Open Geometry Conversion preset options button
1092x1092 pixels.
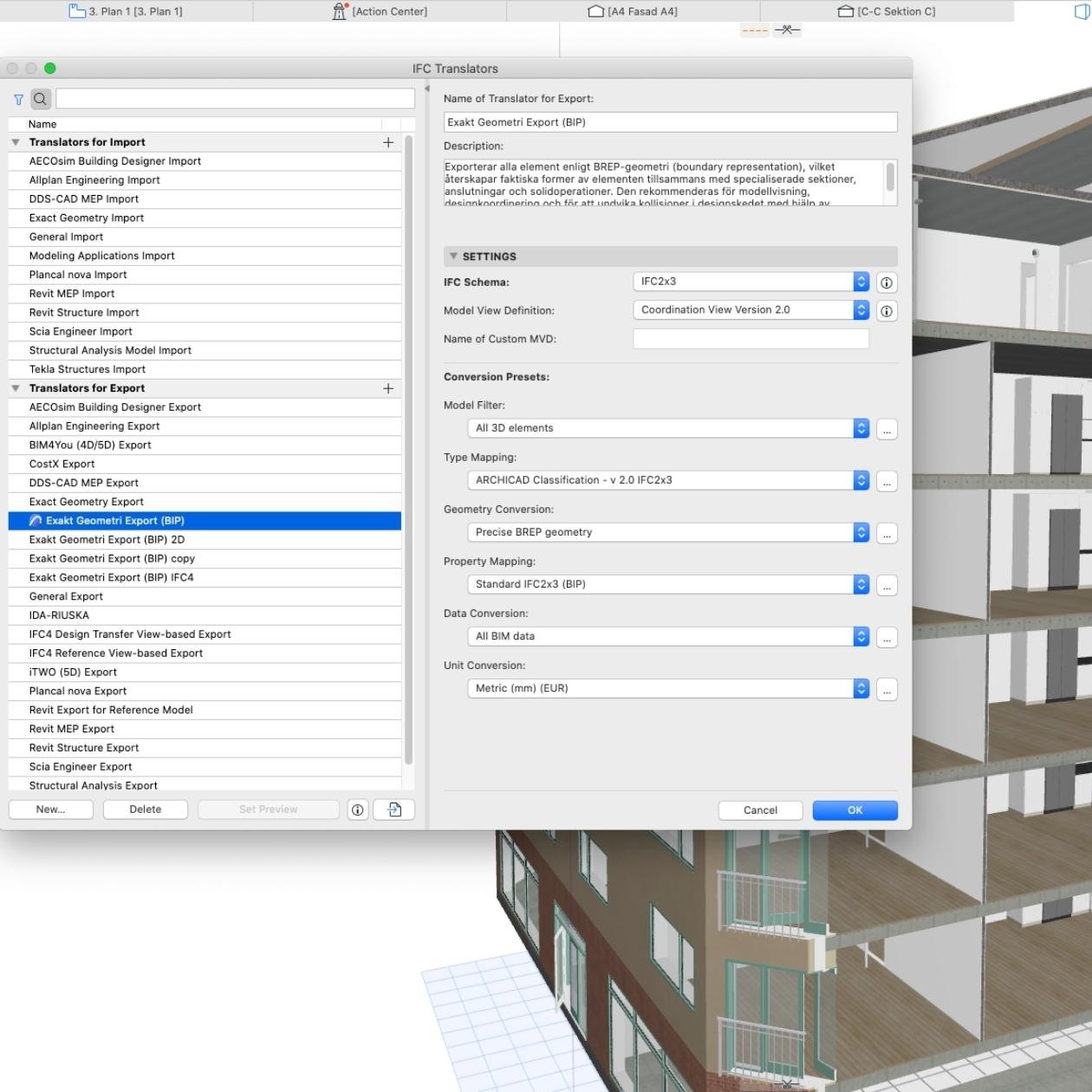pos(887,533)
